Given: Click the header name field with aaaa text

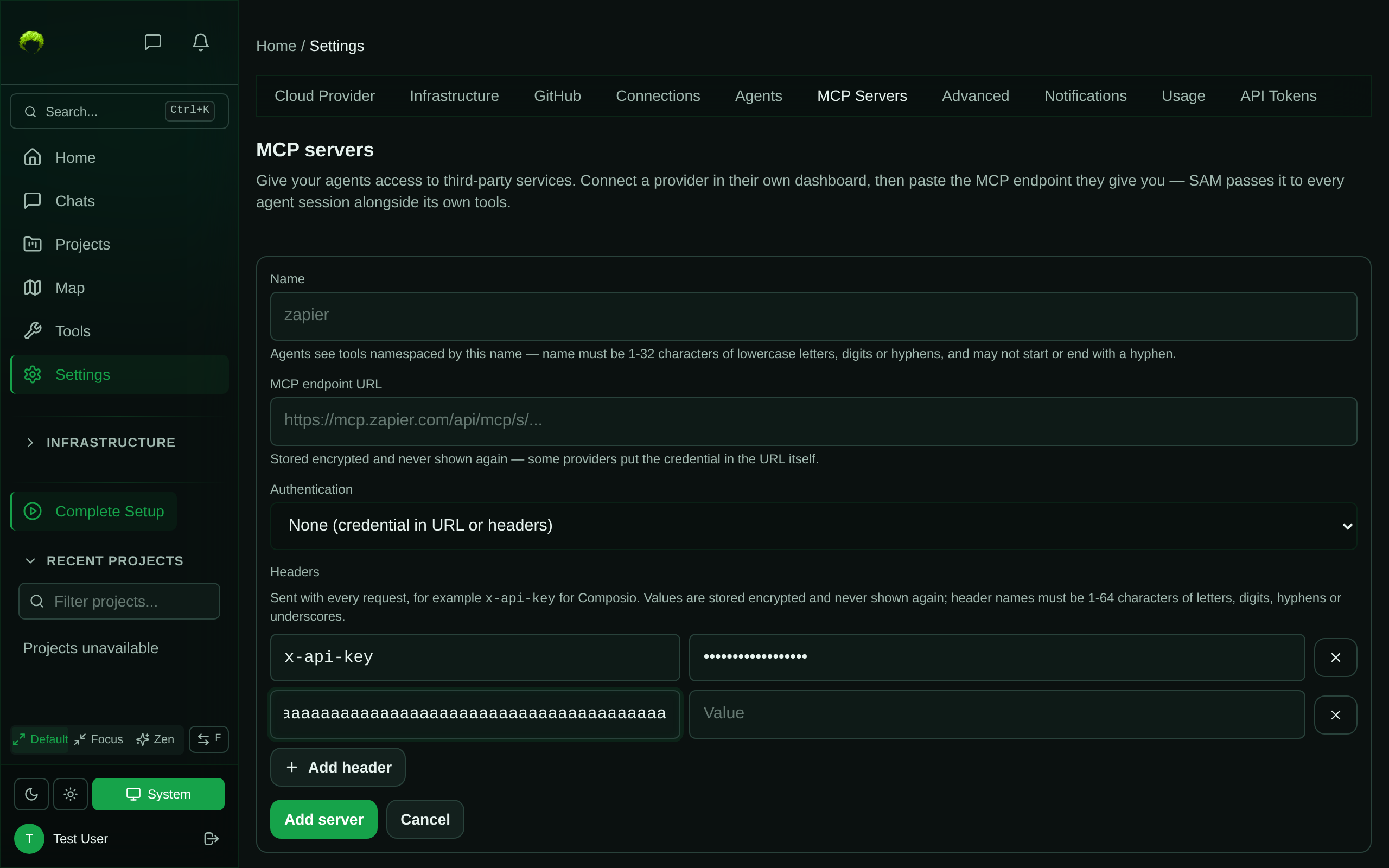Looking at the screenshot, I should [x=475, y=713].
